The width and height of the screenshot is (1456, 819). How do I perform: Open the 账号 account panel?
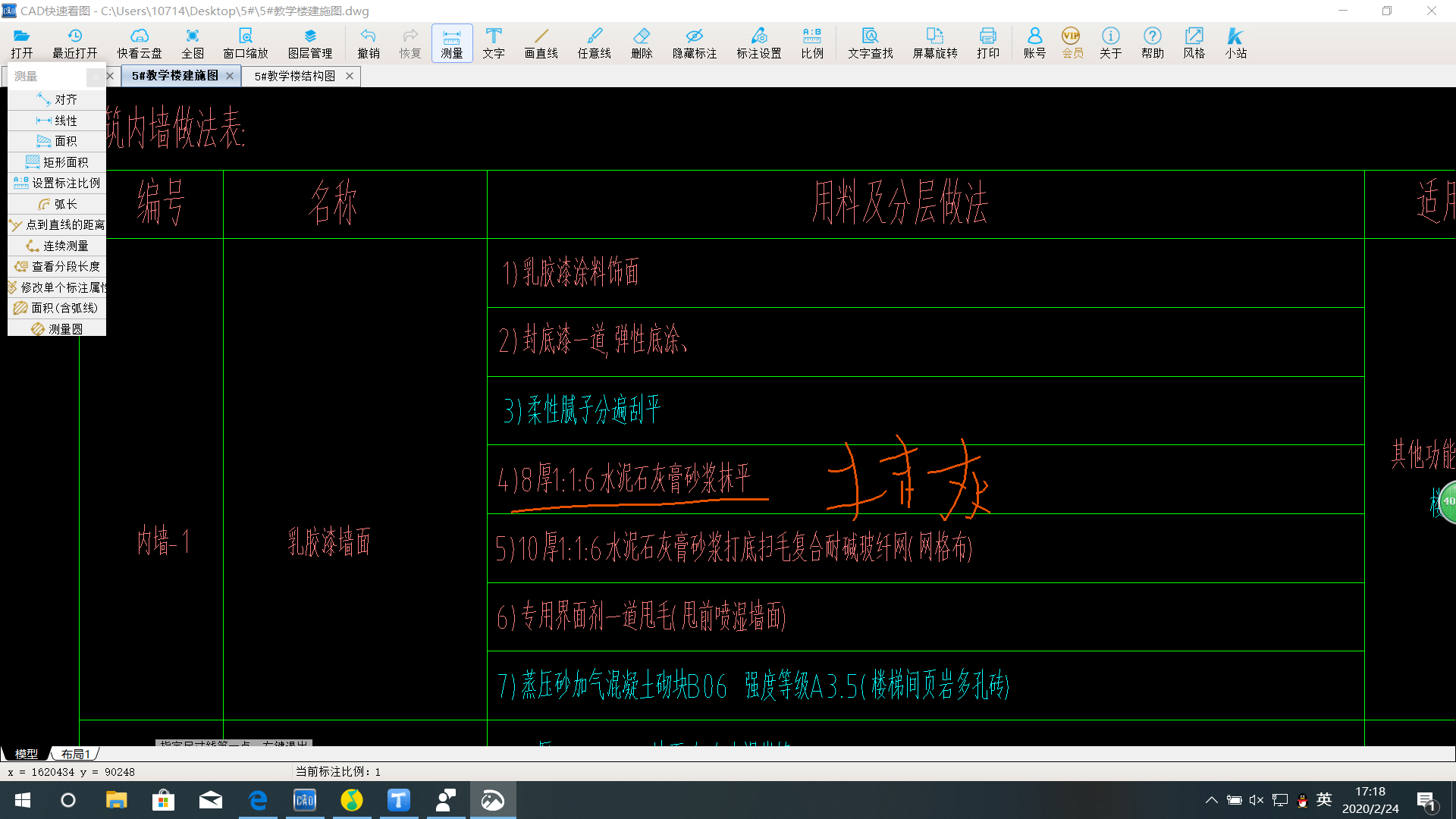1034,43
